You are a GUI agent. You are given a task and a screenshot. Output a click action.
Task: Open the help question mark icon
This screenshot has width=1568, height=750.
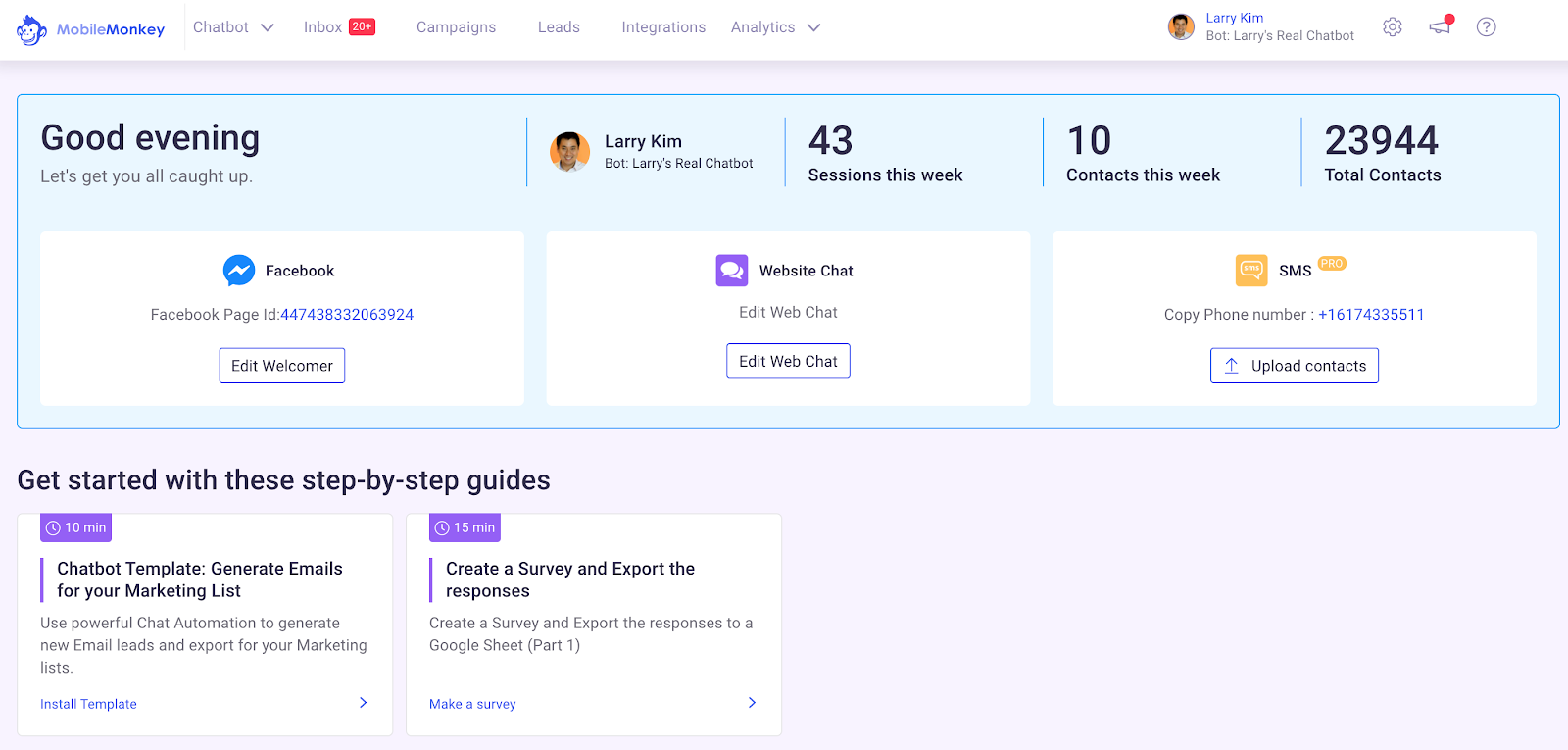click(1487, 27)
